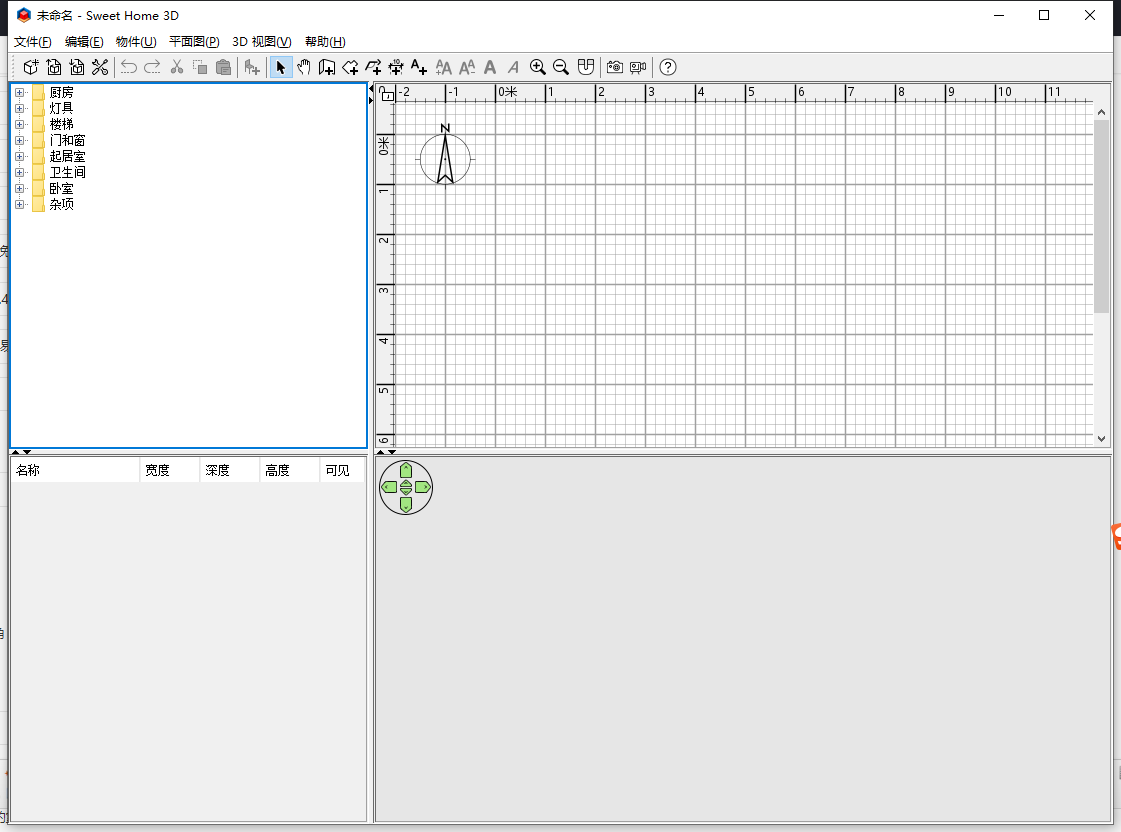Viewport: 1121px width, 832px height.
Task: Click the plan scrollbar down arrow
Action: click(1101, 439)
